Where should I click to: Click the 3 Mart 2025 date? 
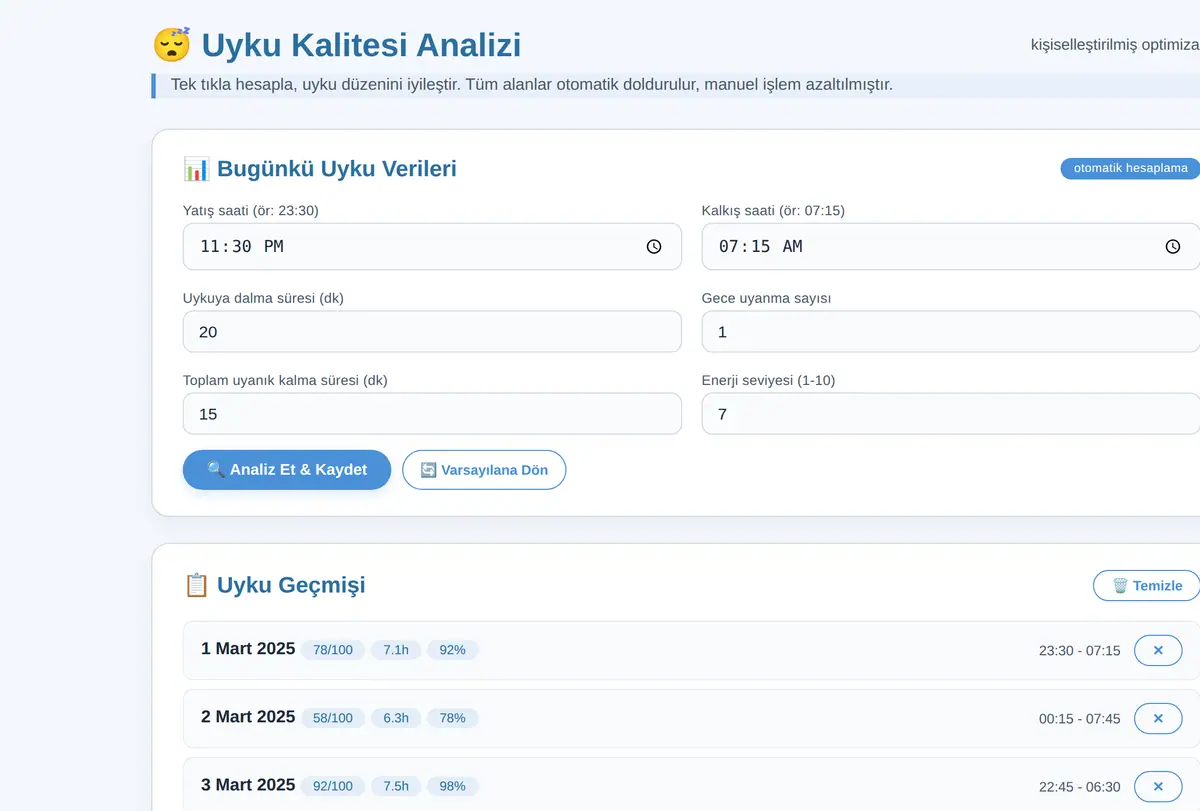[x=248, y=785]
